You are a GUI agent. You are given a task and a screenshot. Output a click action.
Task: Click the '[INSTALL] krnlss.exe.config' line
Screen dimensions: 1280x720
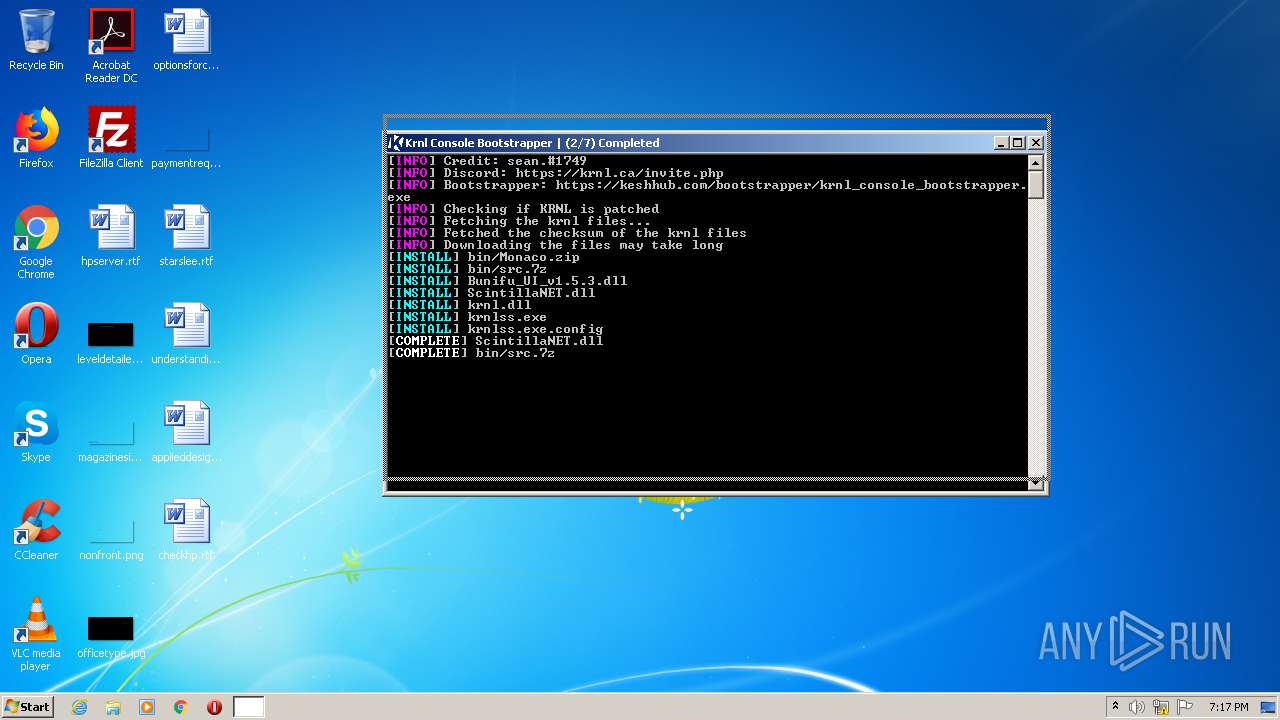(x=496, y=329)
